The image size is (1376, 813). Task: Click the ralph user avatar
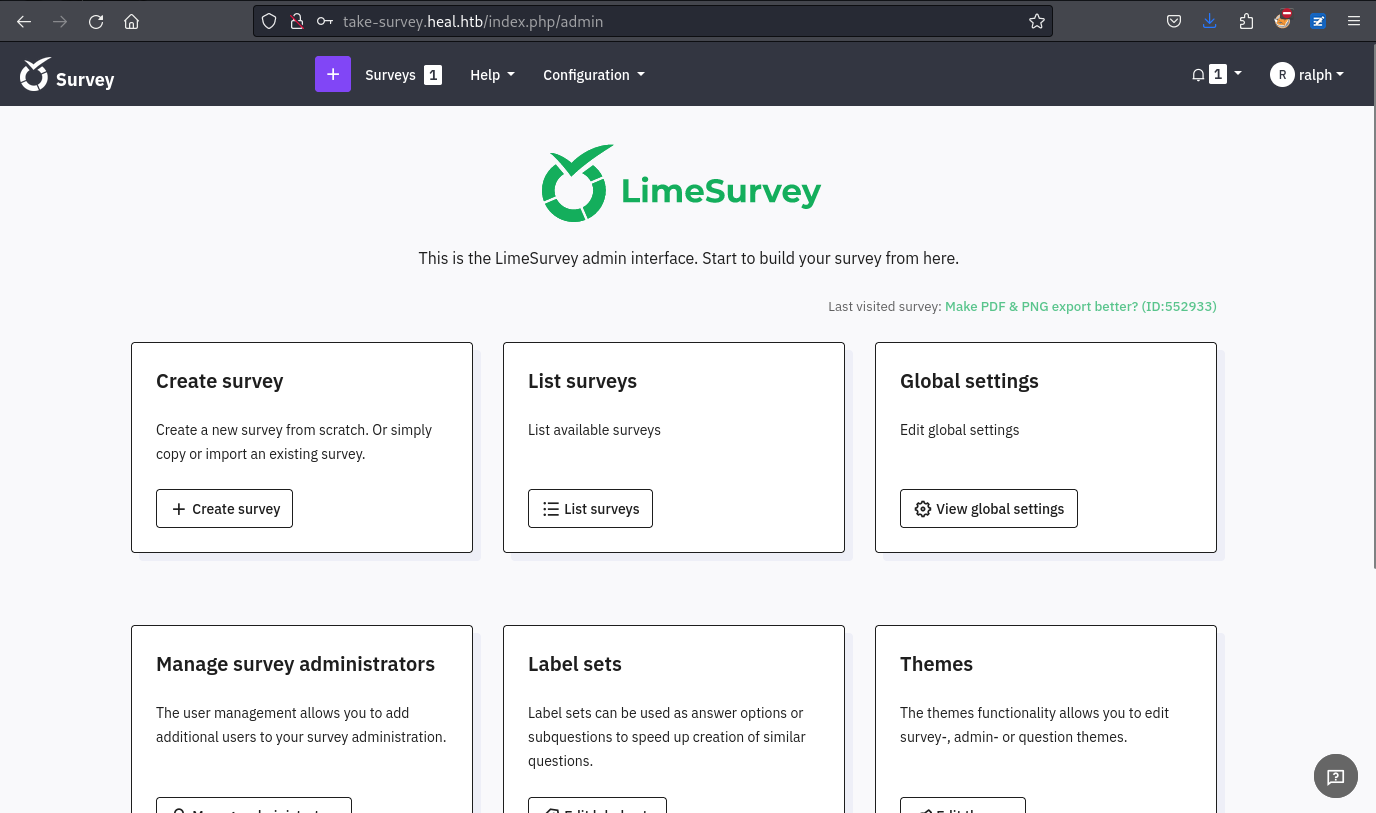tap(1282, 75)
